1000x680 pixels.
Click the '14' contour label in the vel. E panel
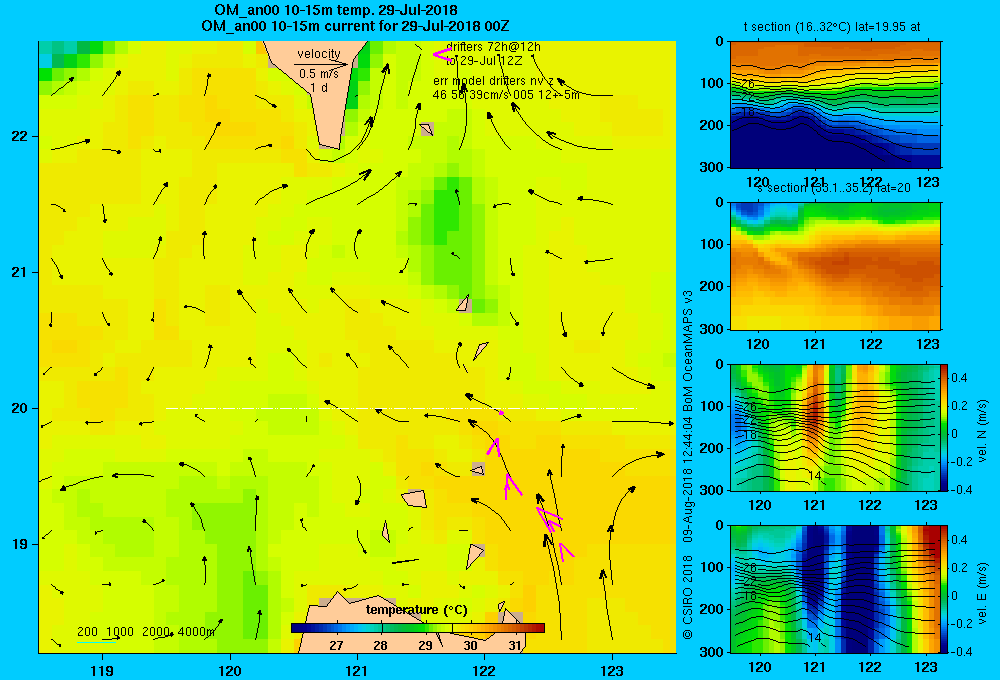point(814,637)
